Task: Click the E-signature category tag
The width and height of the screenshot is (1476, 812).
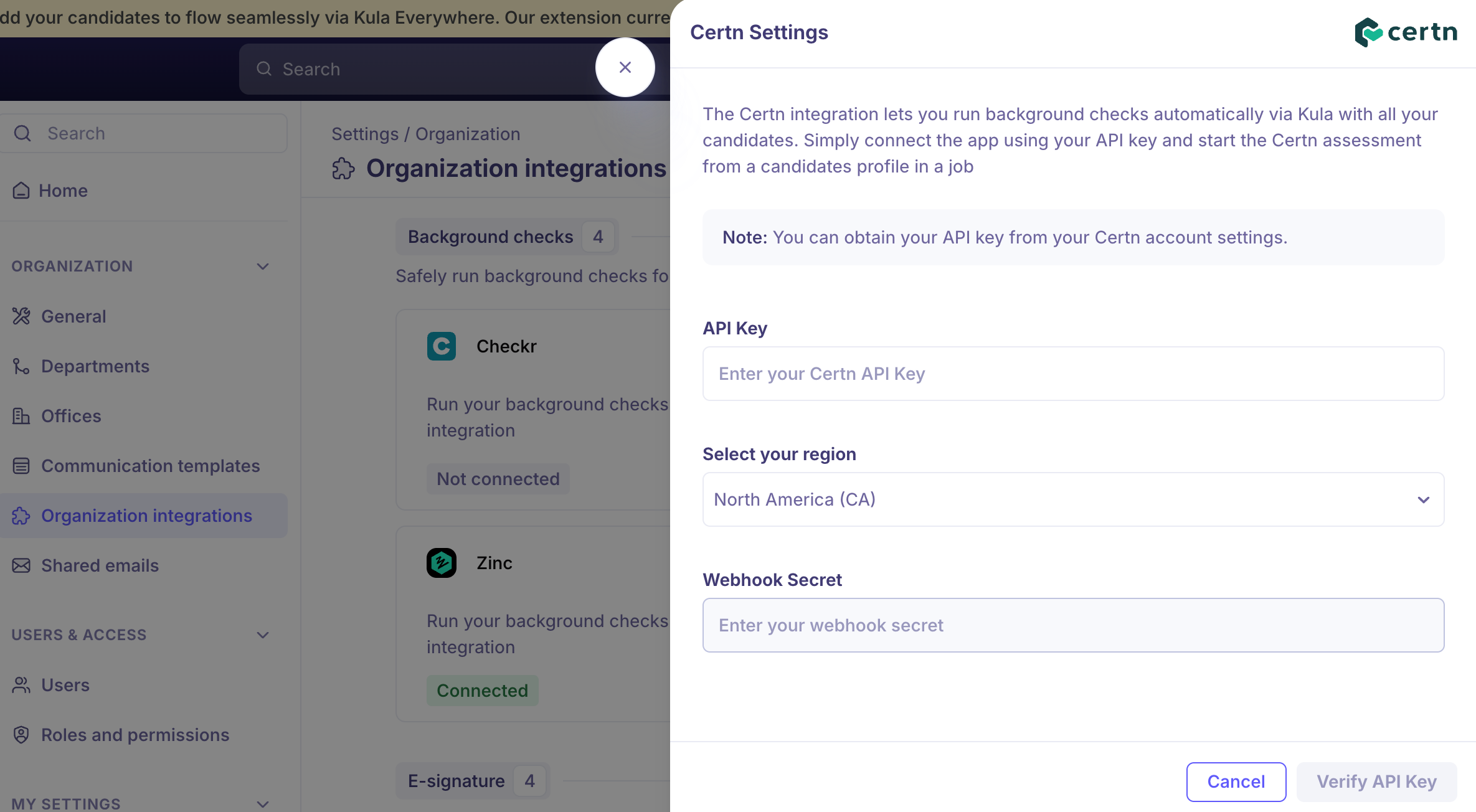Action: [x=473, y=781]
